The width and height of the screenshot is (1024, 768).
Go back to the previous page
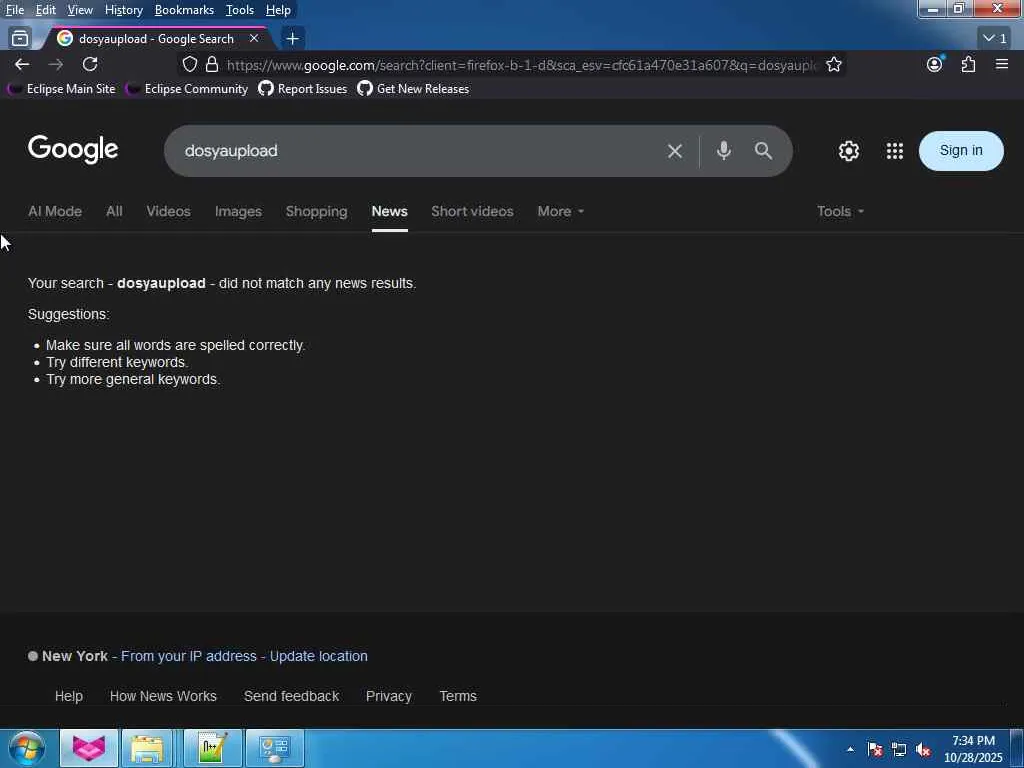tap(22, 64)
